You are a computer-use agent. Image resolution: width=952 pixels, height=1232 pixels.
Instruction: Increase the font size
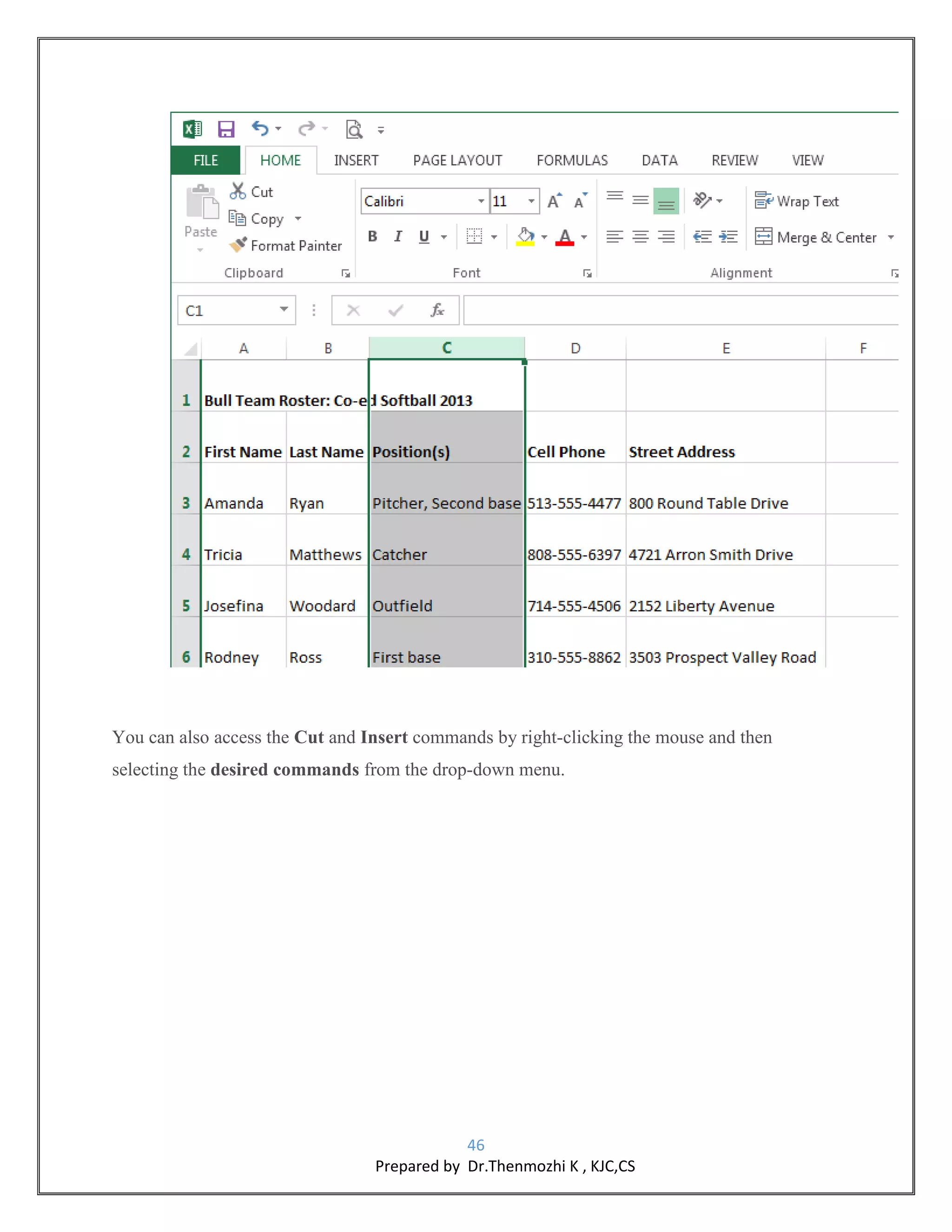pyautogui.click(x=555, y=201)
